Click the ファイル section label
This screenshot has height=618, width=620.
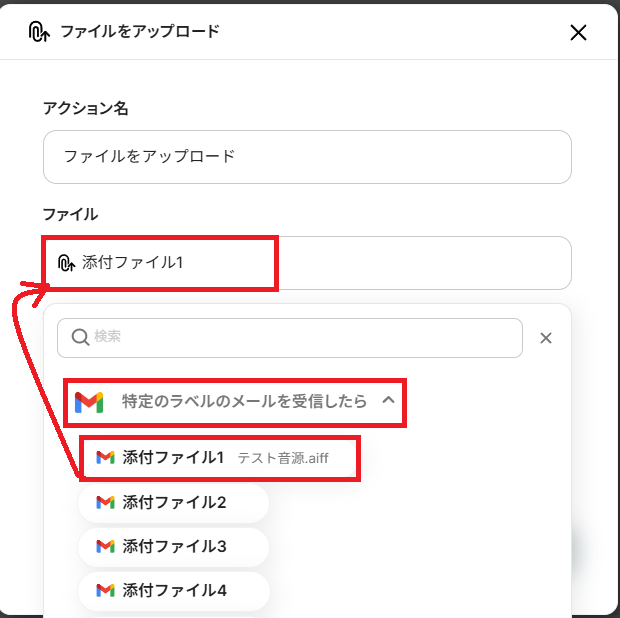(70, 214)
